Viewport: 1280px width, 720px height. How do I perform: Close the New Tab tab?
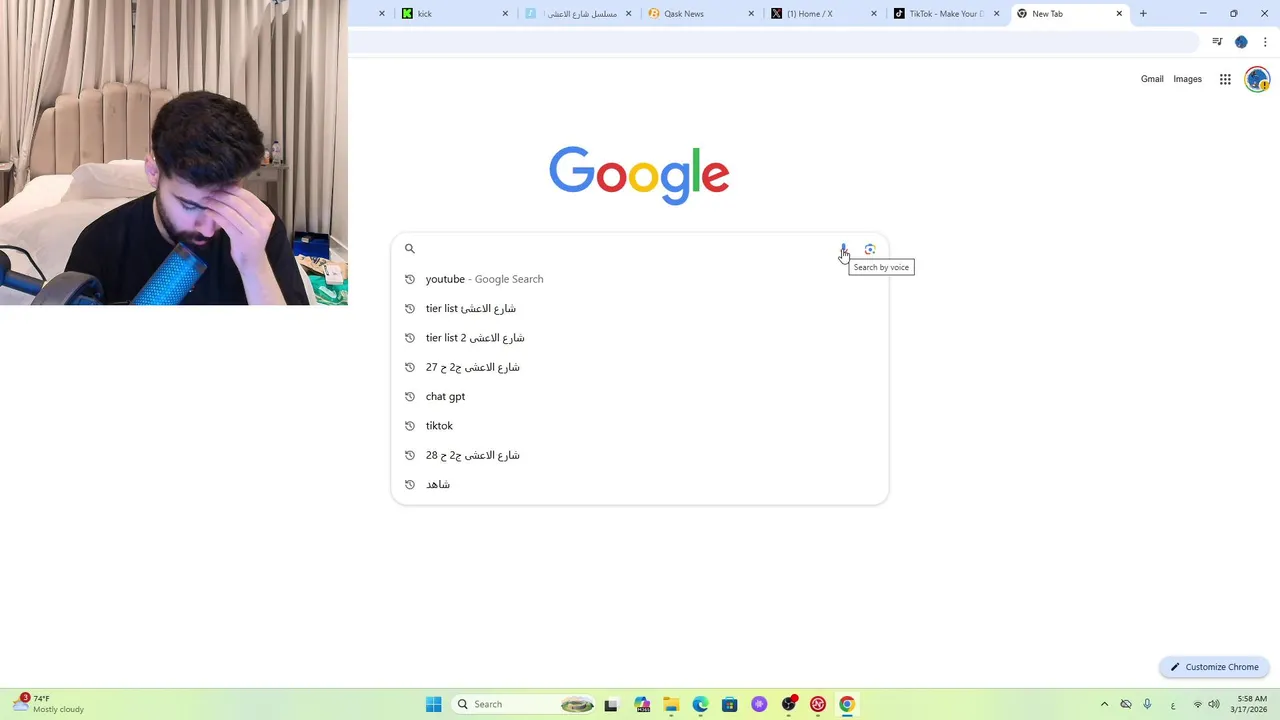tap(1119, 14)
